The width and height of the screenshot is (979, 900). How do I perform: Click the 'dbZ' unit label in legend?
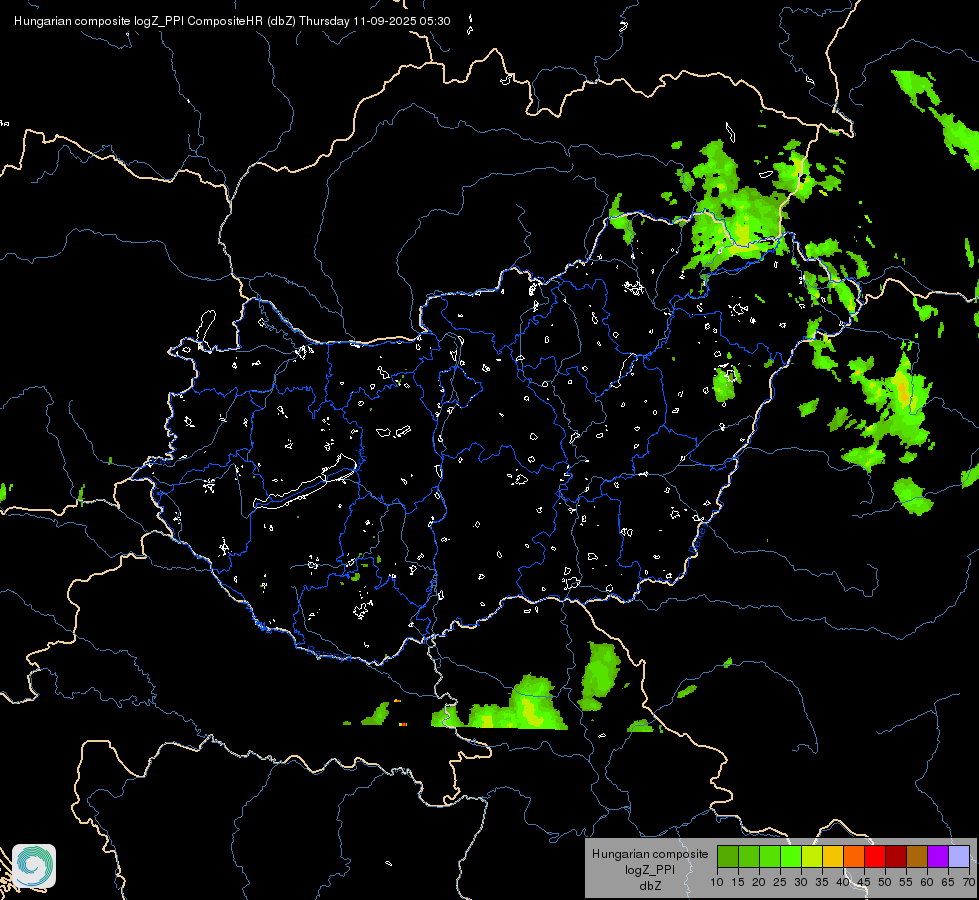(650, 886)
